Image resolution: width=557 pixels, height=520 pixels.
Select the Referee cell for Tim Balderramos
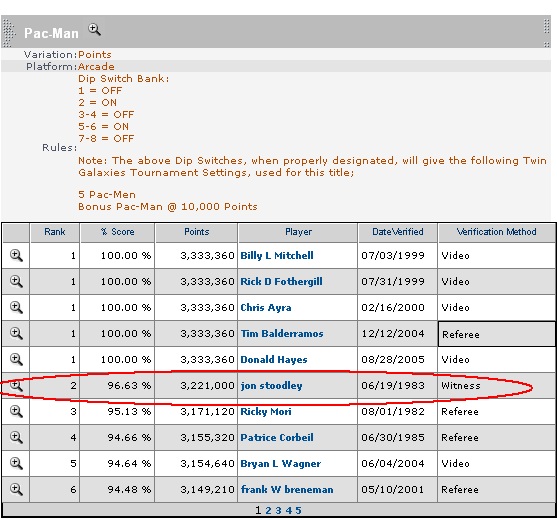497,334
